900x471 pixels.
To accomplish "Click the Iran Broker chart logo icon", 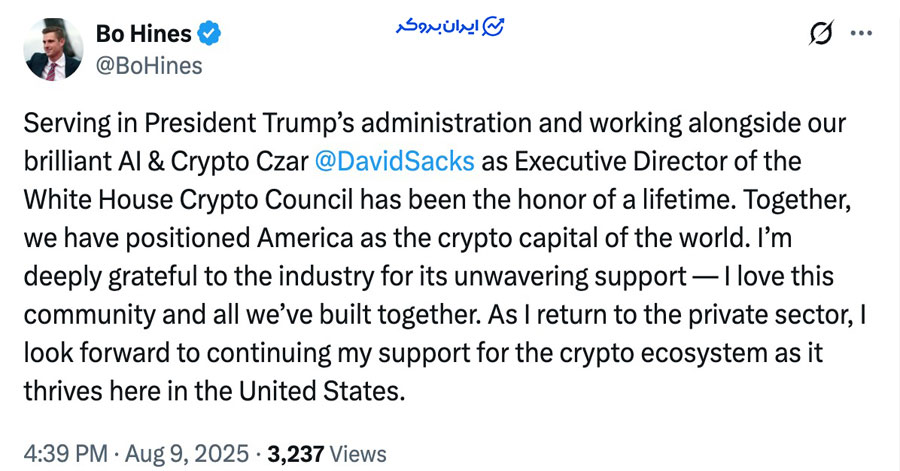I will click(493, 26).
